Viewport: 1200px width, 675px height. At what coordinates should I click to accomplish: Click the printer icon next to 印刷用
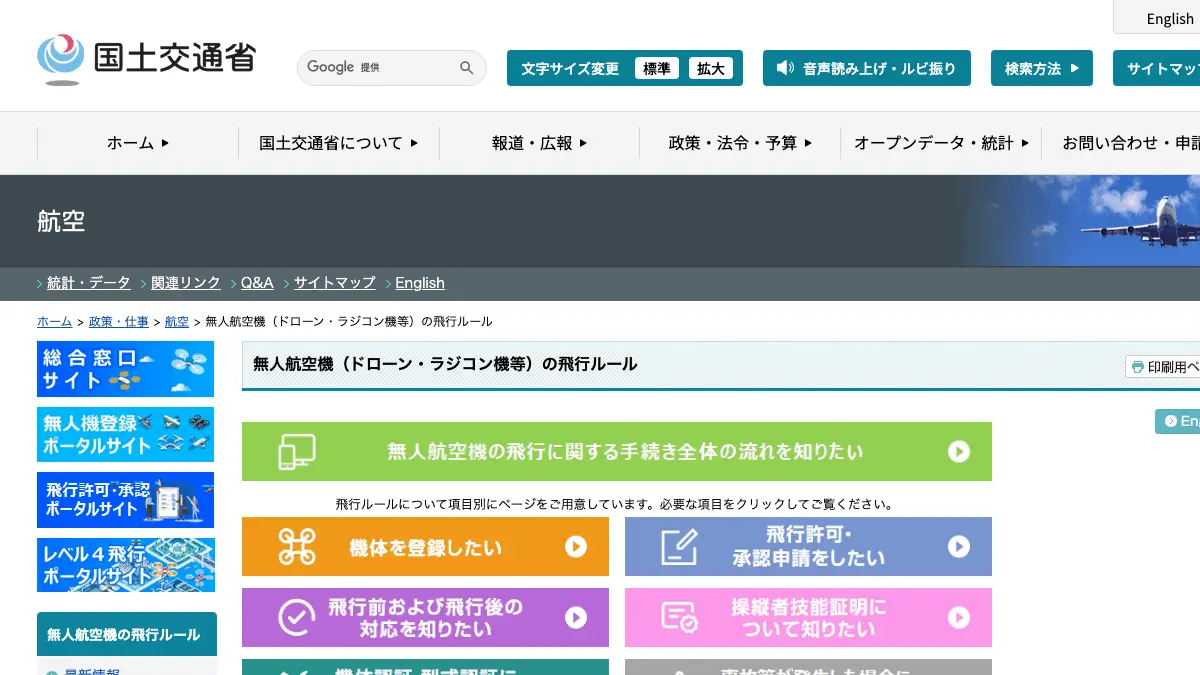click(1137, 367)
